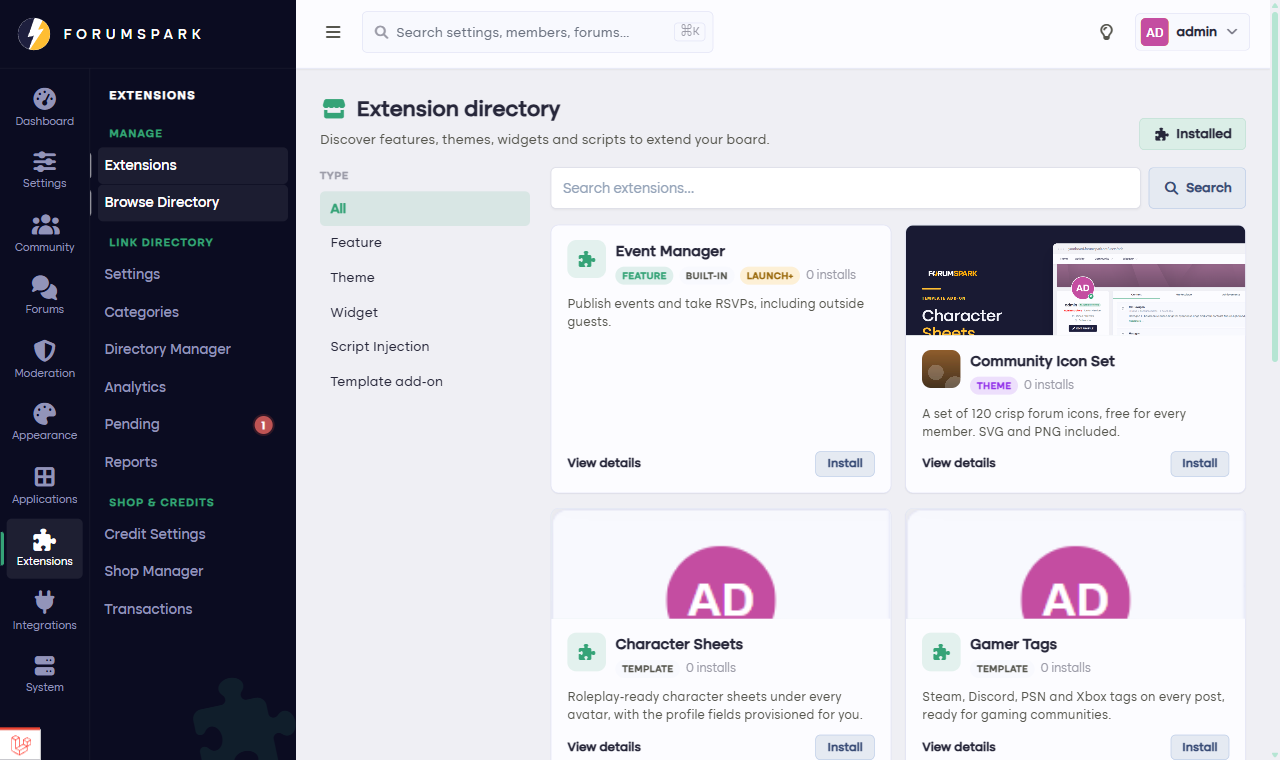Image resolution: width=1280 pixels, height=760 pixels.
Task: Click the Community Icon Set banner image
Action: 1075,280
